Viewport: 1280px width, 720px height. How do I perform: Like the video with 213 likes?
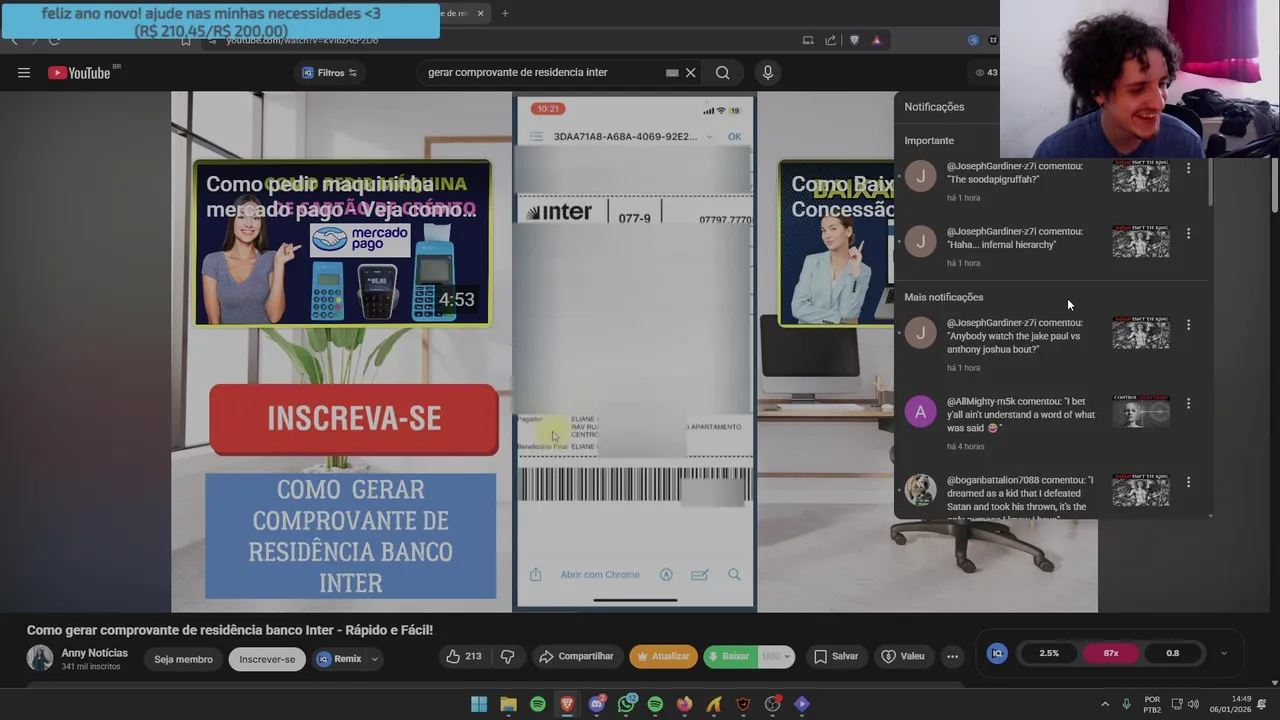(463, 657)
